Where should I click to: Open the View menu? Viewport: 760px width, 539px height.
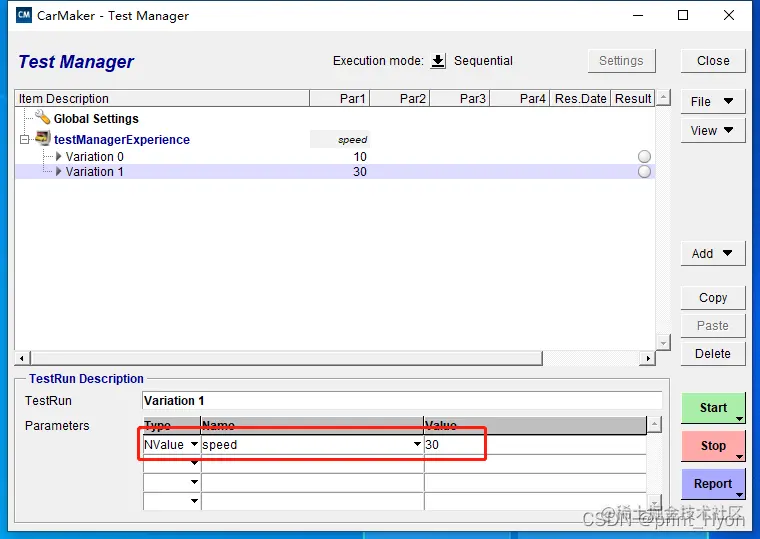pyautogui.click(x=712, y=130)
